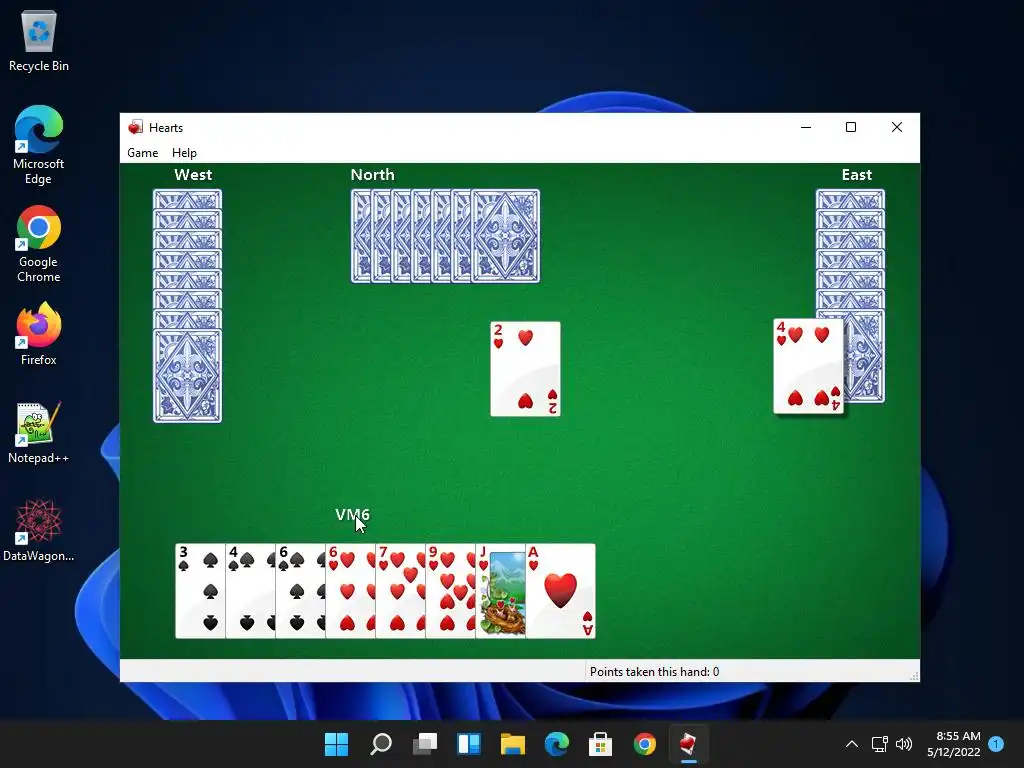Open Microsoft Store from the taskbar

pos(600,744)
